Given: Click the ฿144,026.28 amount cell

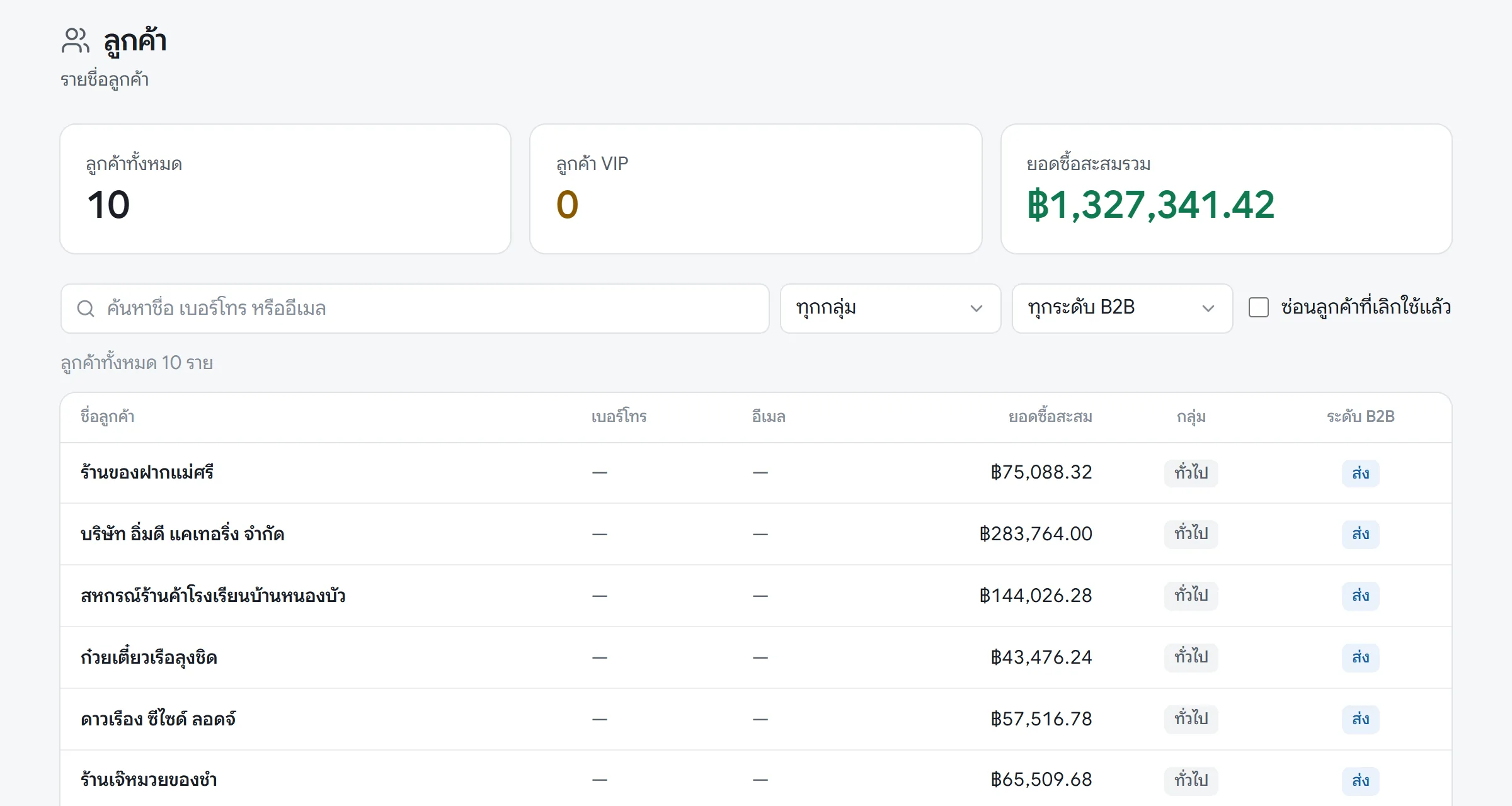Looking at the screenshot, I should coord(1036,596).
